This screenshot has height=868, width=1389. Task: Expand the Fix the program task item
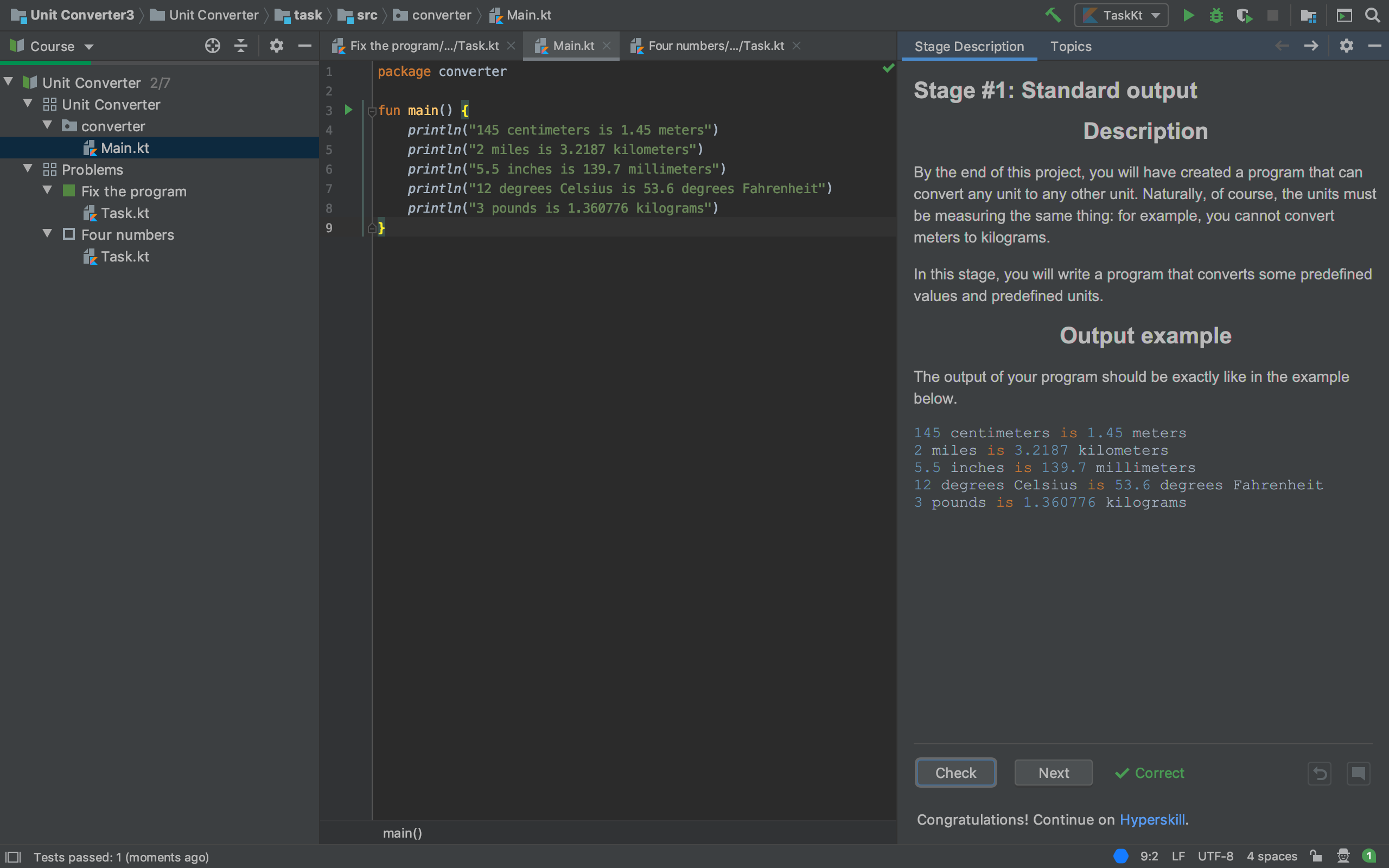(x=47, y=190)
